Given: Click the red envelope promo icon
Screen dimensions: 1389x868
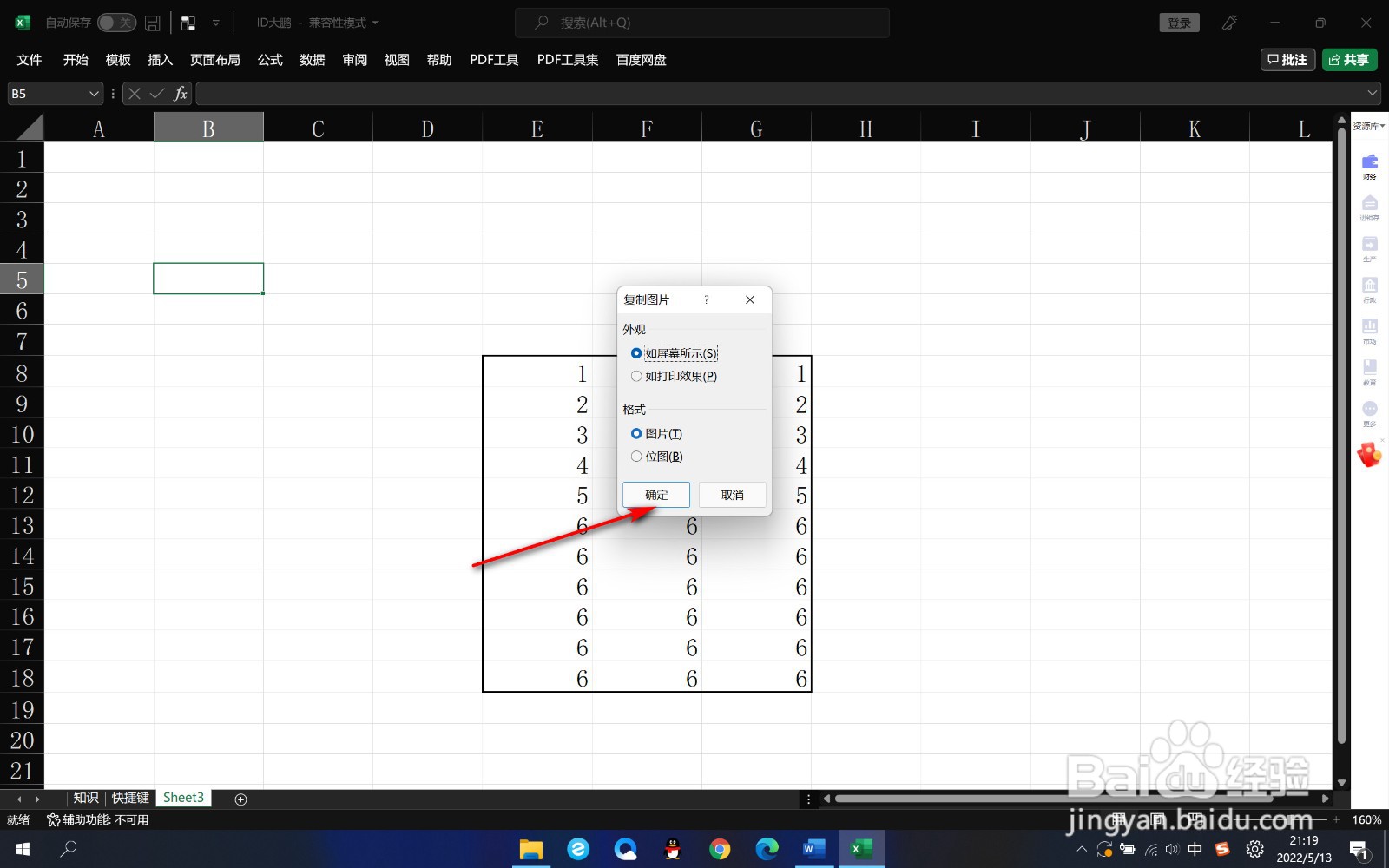Looking at the screenshot, I should point(1370,454).
